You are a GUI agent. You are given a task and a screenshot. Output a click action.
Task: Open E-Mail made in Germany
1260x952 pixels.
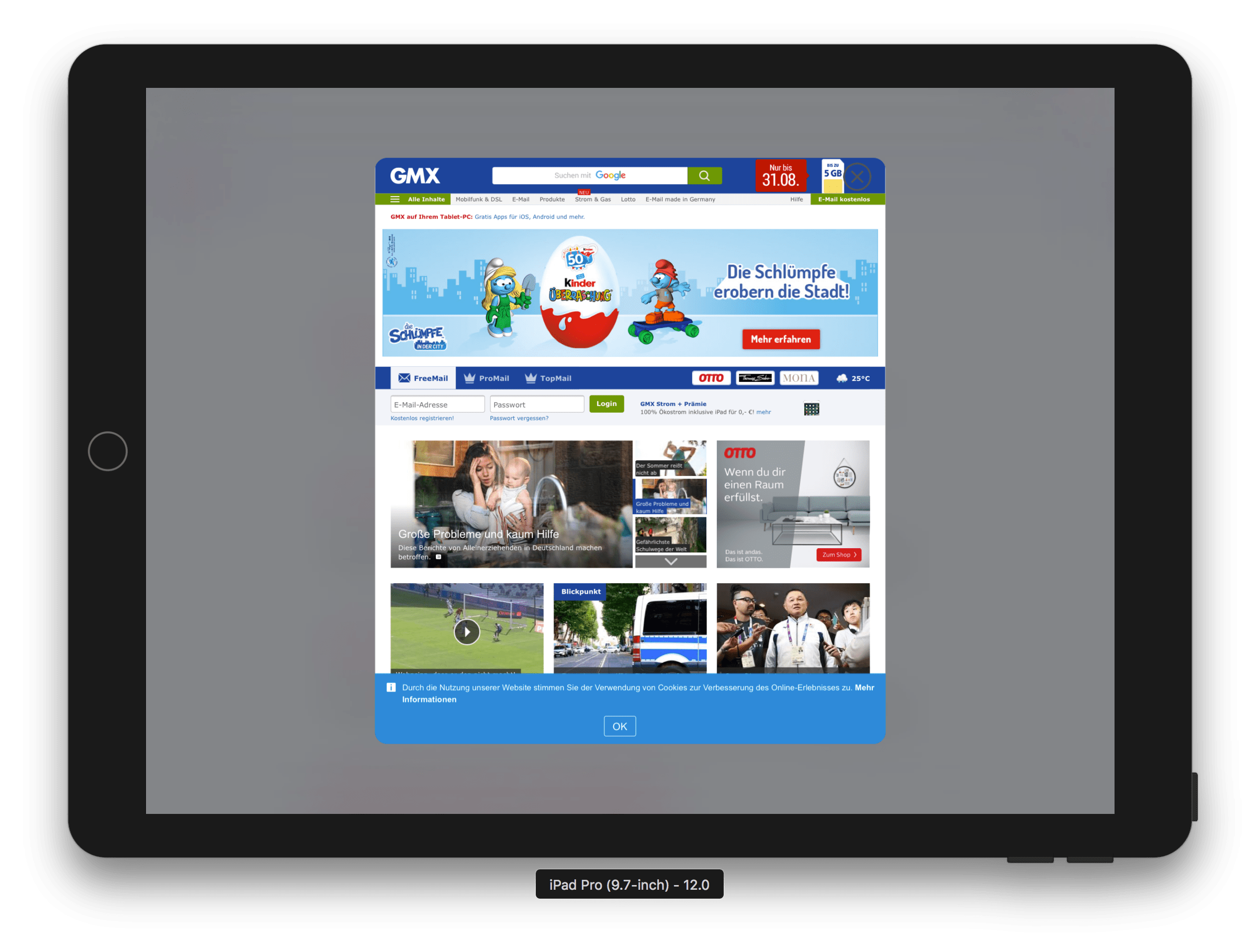[x=680, y=199]
